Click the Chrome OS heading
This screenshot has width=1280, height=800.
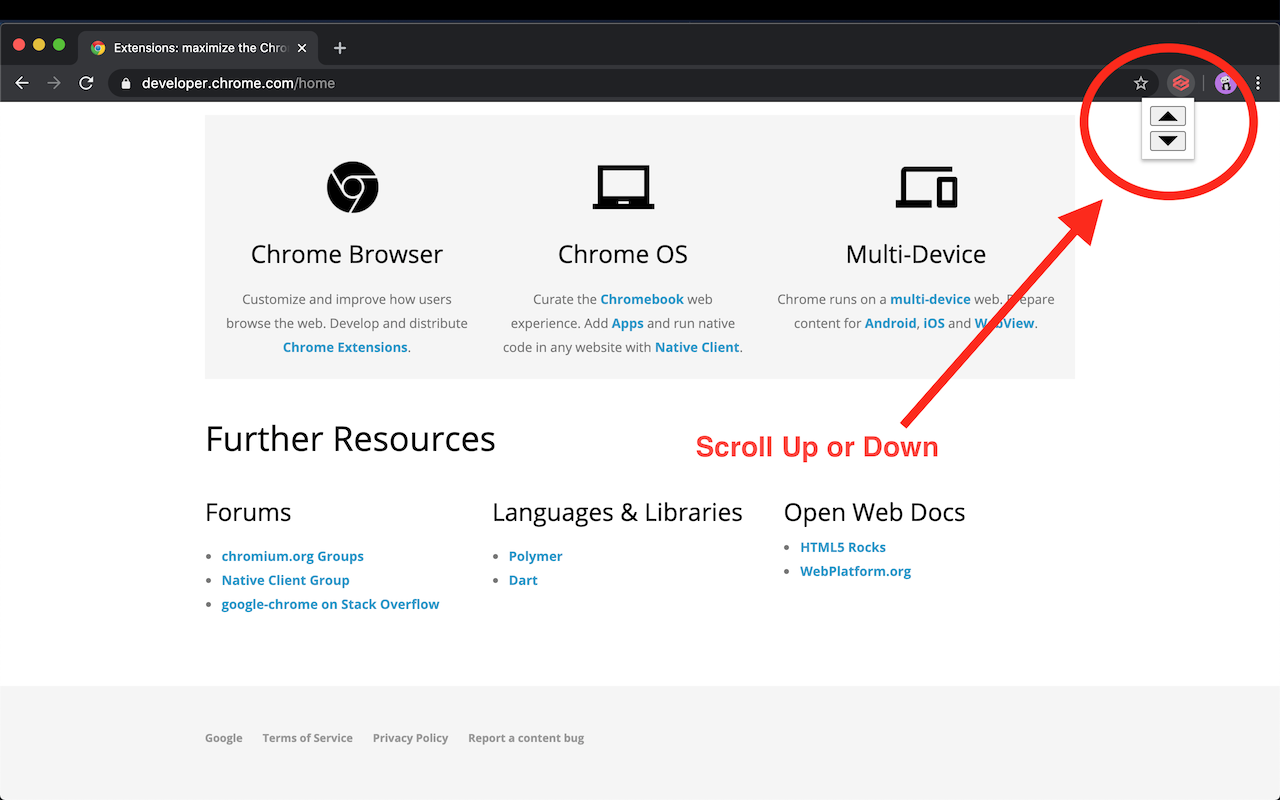[623, 254]
